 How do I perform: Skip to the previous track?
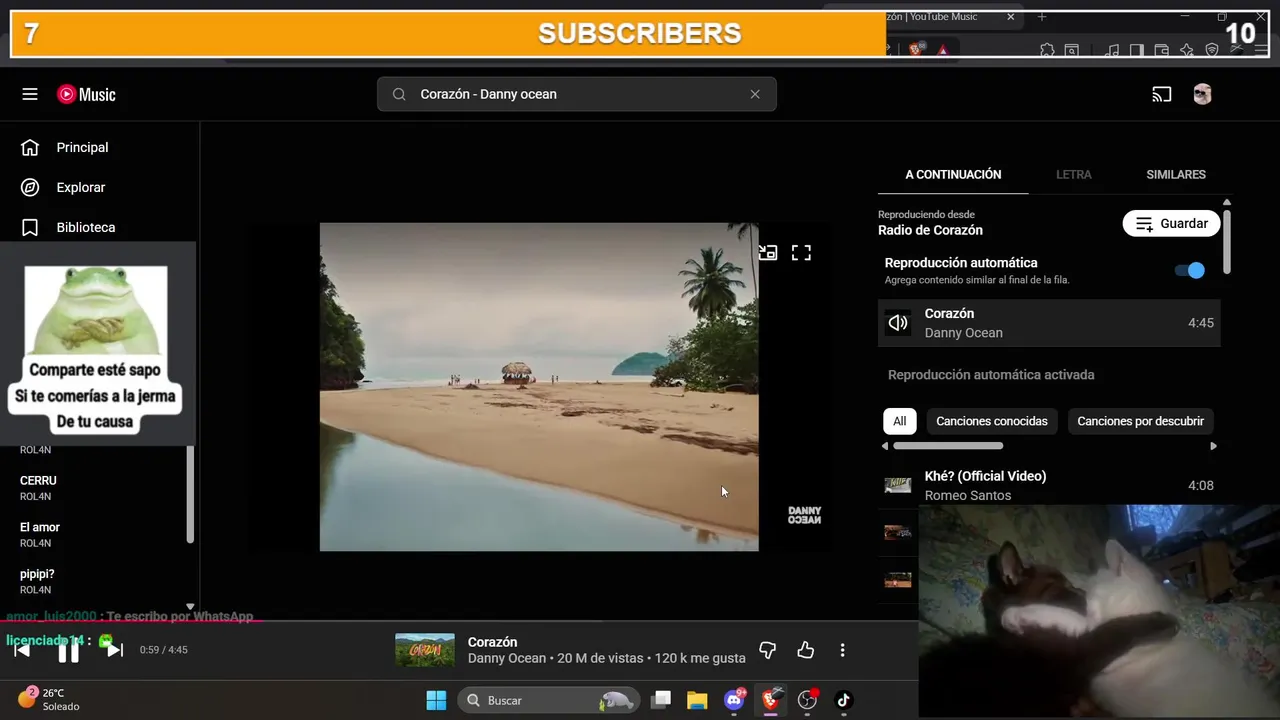click(x=21, y=650)
